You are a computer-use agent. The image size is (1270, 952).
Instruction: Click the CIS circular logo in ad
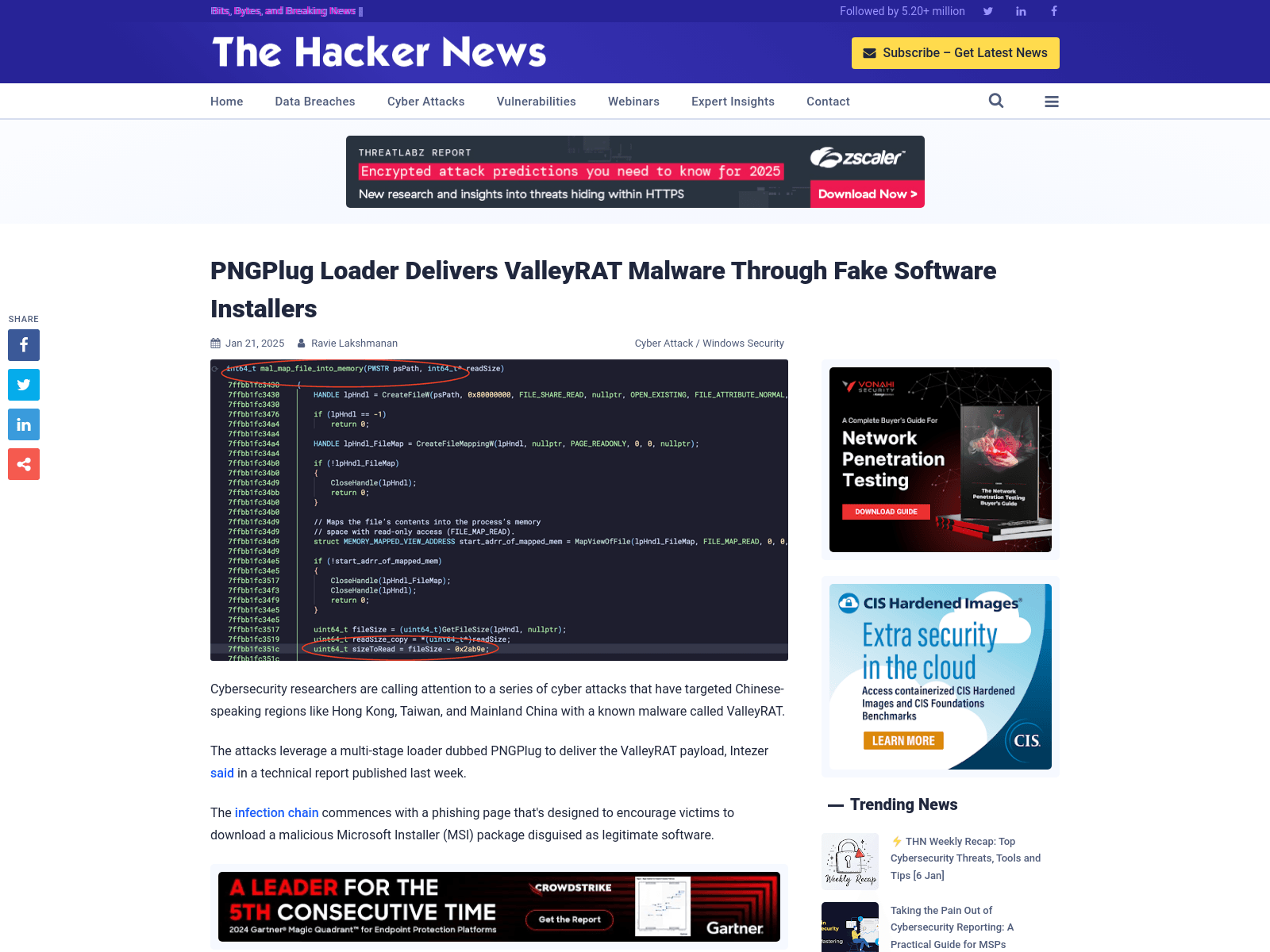[x=1026, y=740]
